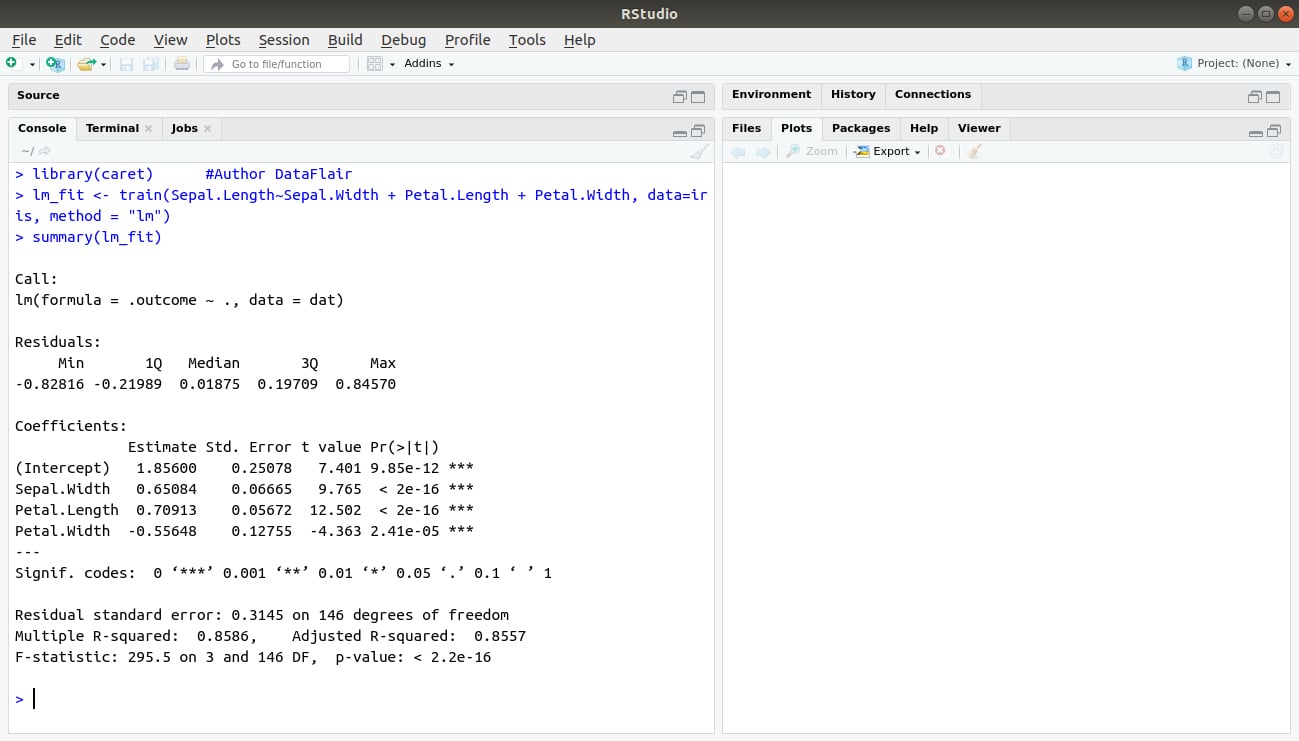The image size is (1299, 741).
Task: Minimize the Console pane
Action: click(x=680, y=131)
